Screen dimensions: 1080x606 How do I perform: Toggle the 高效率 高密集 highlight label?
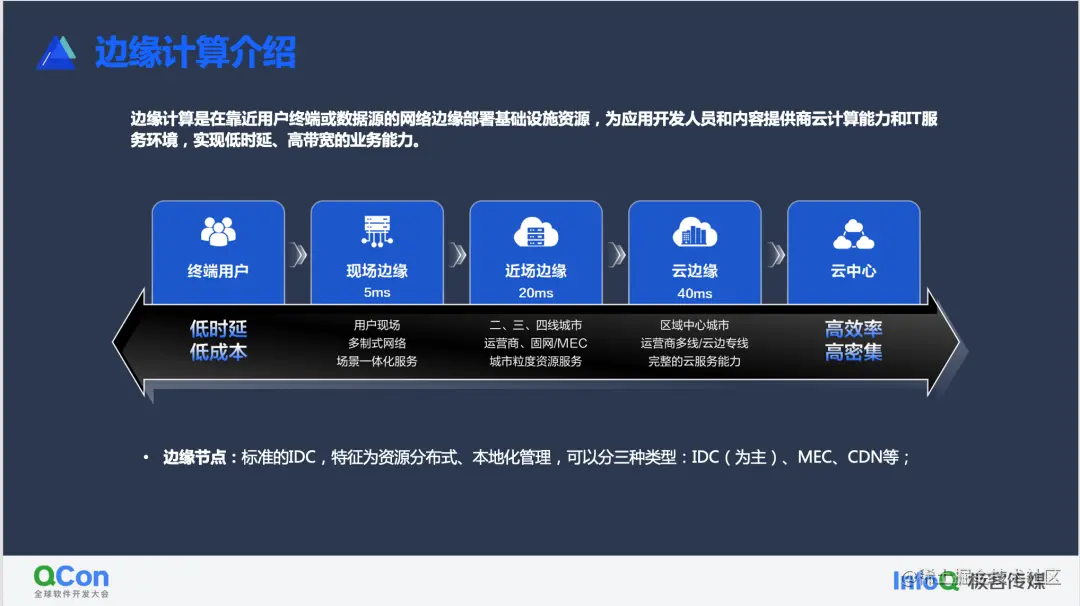click(853, 341)
